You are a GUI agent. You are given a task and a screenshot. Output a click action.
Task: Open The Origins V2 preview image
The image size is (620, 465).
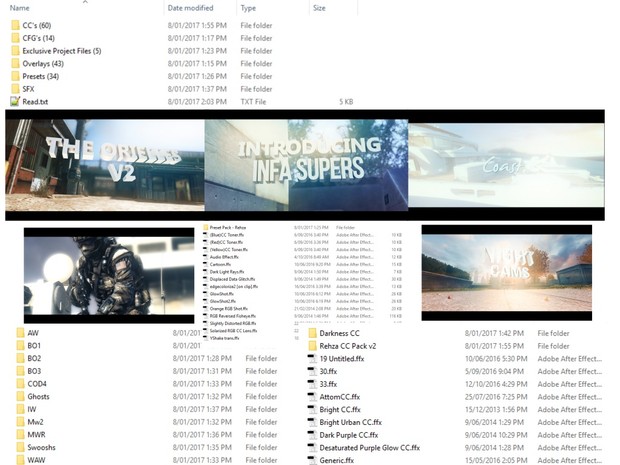(105, 165)
